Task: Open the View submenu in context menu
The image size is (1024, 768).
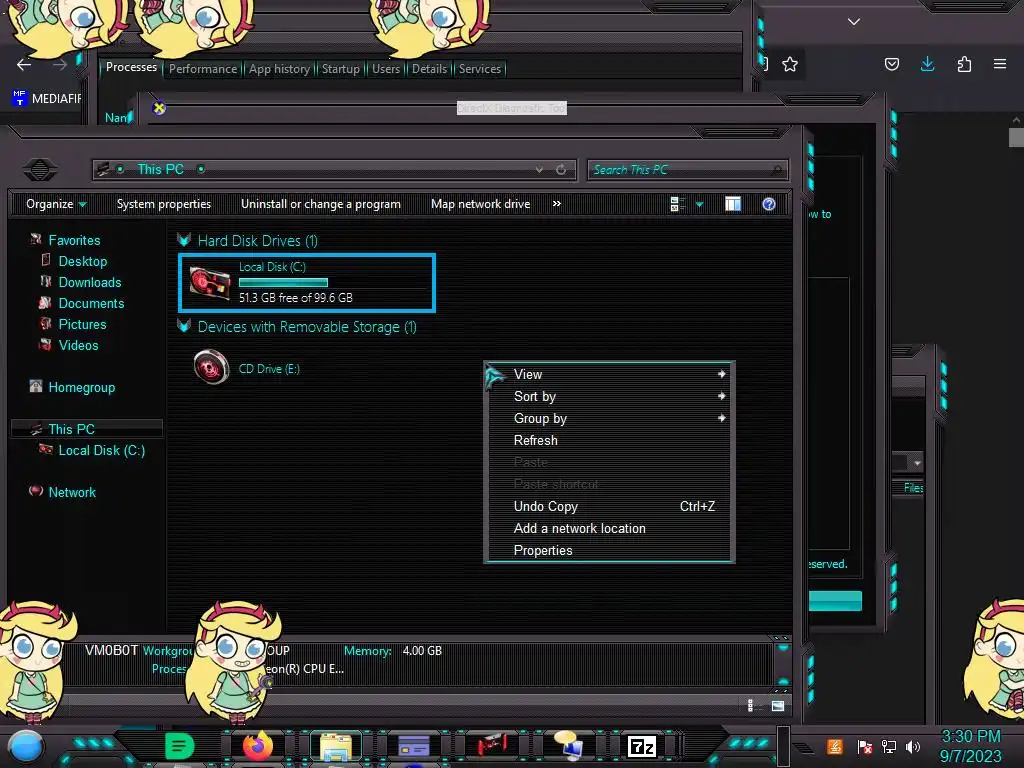Action: pos(609,374)
